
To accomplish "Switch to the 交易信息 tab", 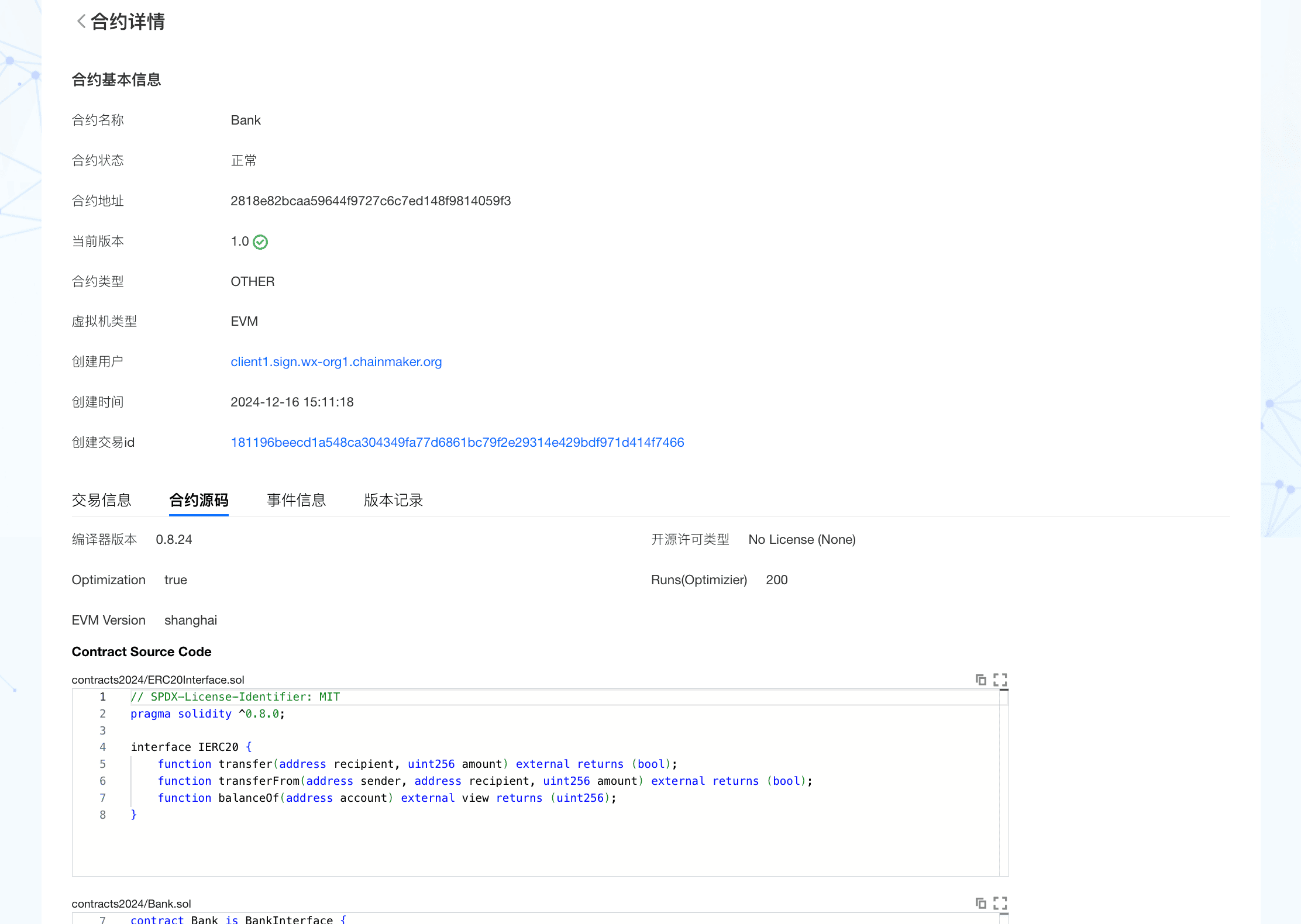I will pos(101,500).
